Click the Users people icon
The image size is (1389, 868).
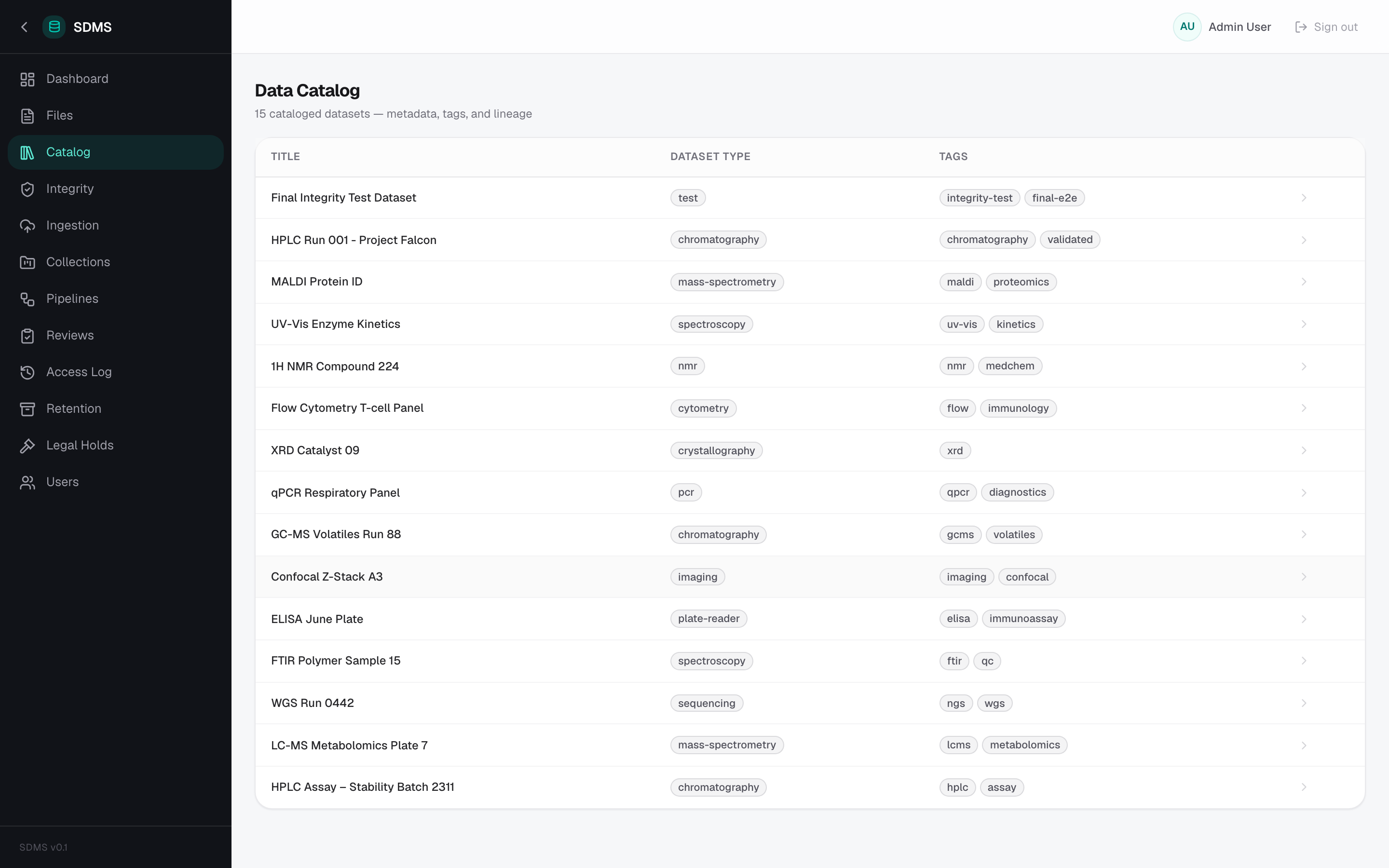click(x=27, y=482)
